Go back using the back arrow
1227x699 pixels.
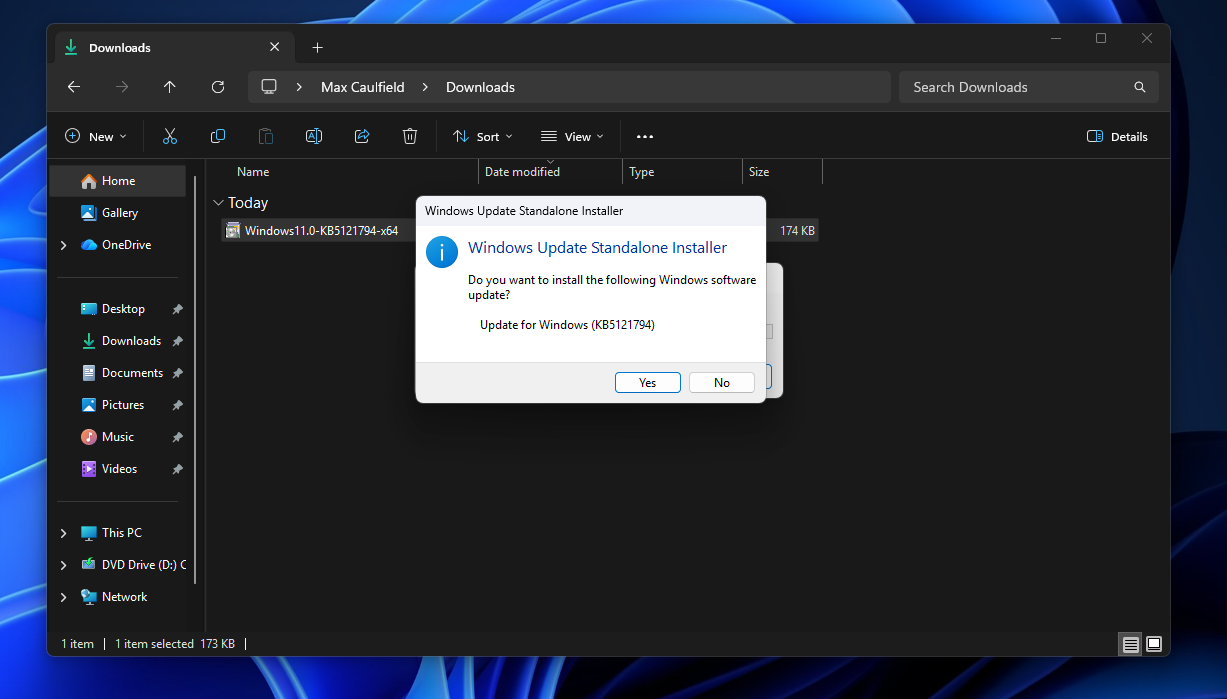click(74, 87)
